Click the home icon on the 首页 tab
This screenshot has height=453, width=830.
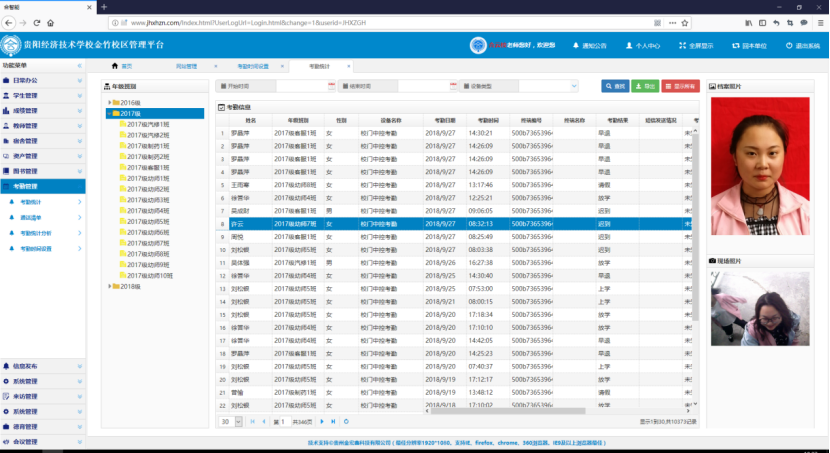pyautogui.click(x=115, y=66)
